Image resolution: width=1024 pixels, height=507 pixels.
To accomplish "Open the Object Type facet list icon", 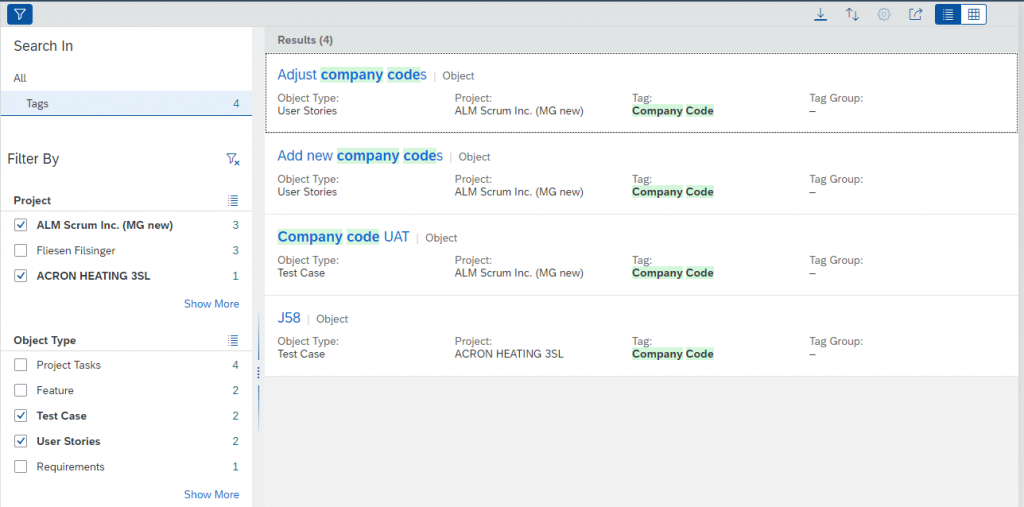I will click(x=233, y=340).
